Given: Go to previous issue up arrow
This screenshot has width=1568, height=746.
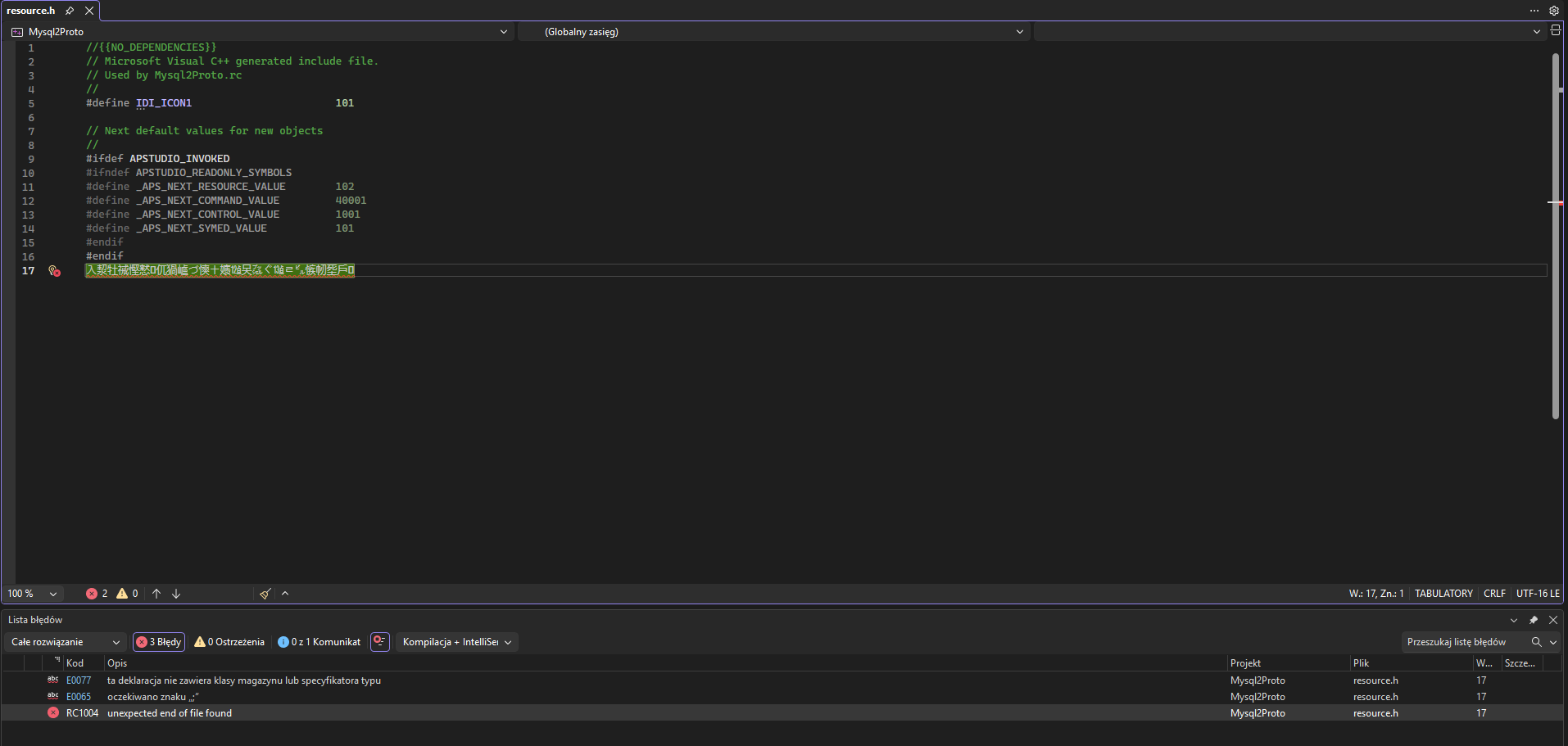Looking at the screenshot, I should coord(156,594).
